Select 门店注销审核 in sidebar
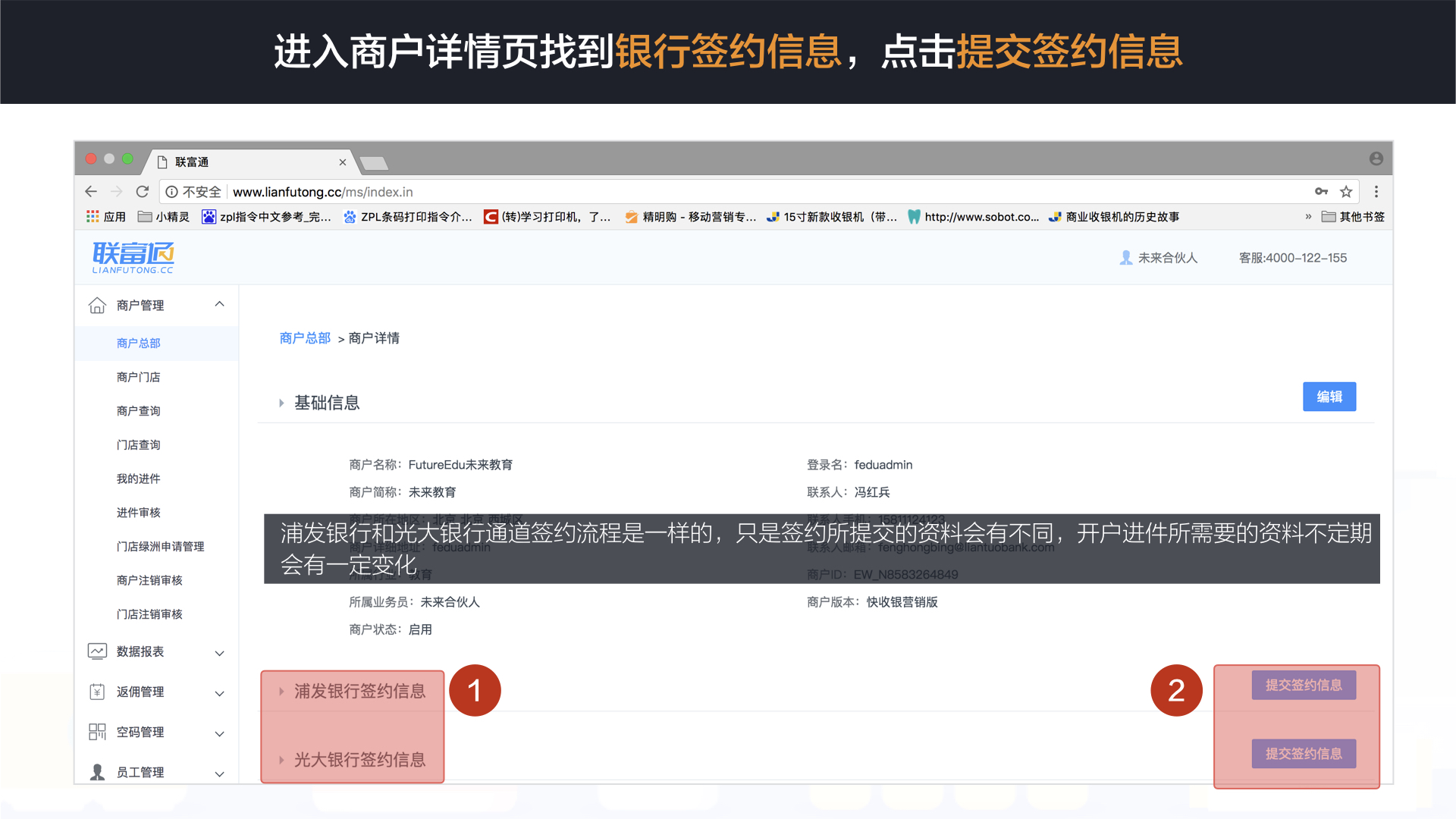This screenshot has height=819, width=1456. tap(149, 614)
